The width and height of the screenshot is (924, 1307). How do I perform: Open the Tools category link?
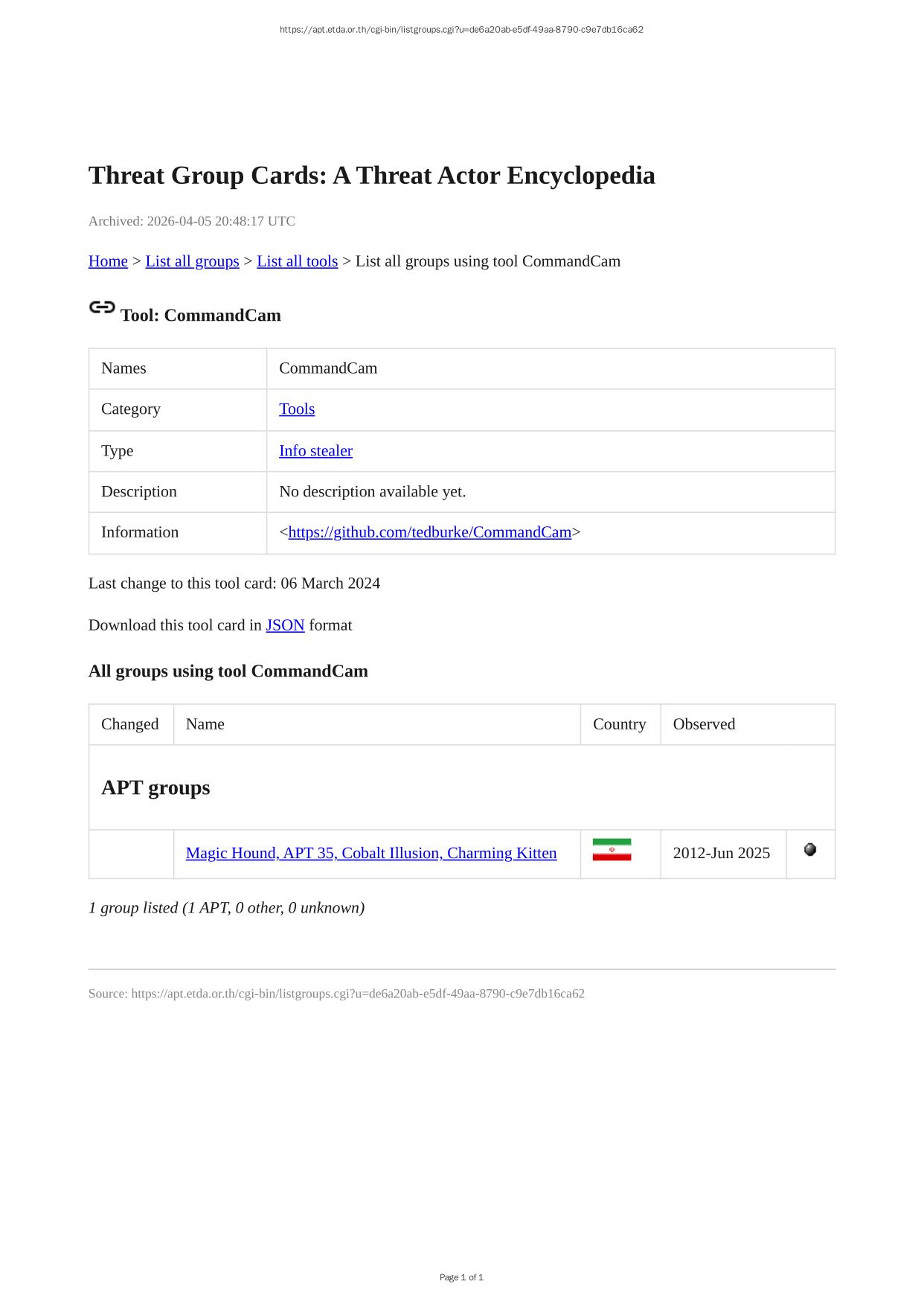click(297, 409)
